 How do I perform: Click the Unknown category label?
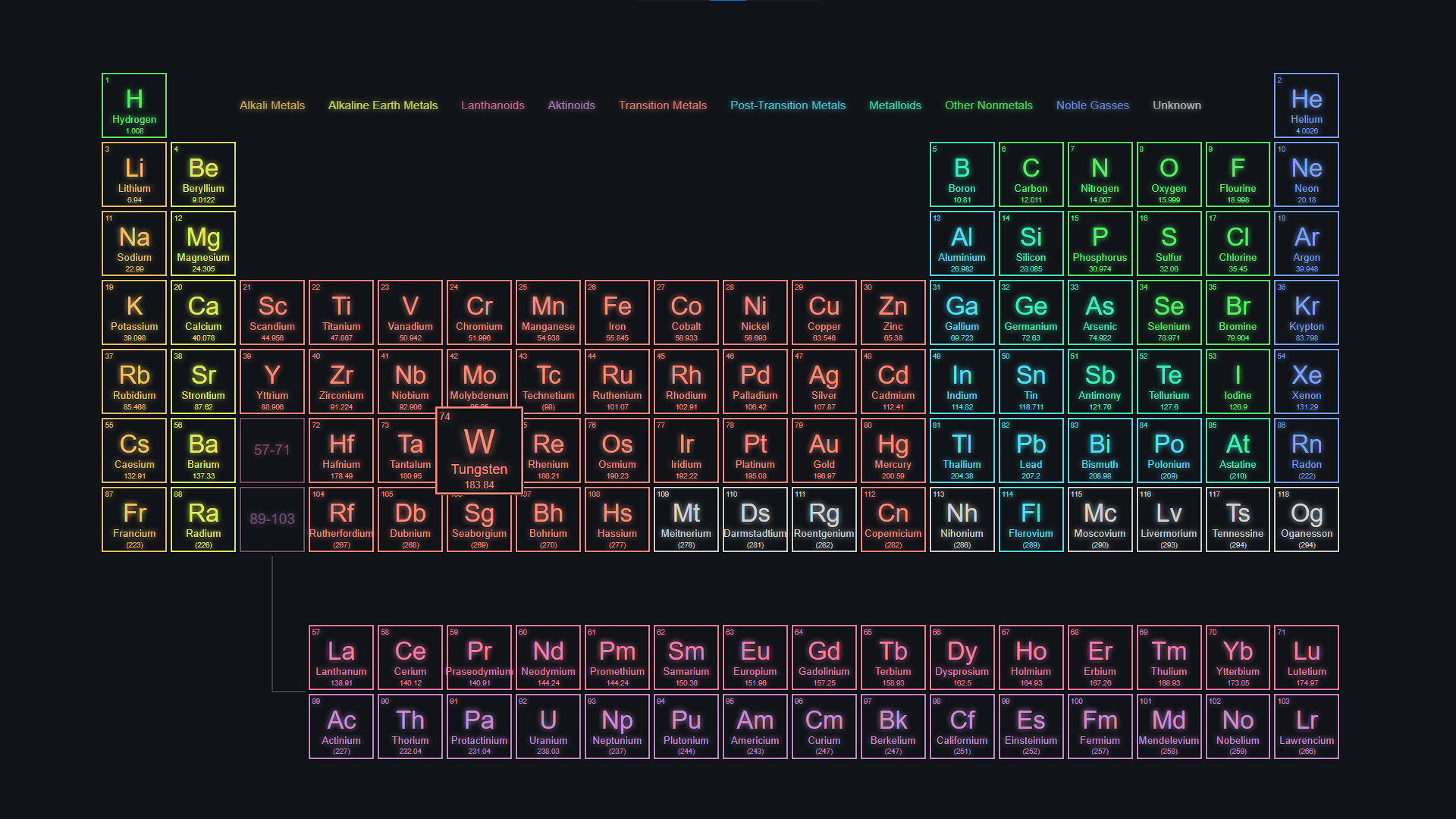click(x=1176, y=105)
